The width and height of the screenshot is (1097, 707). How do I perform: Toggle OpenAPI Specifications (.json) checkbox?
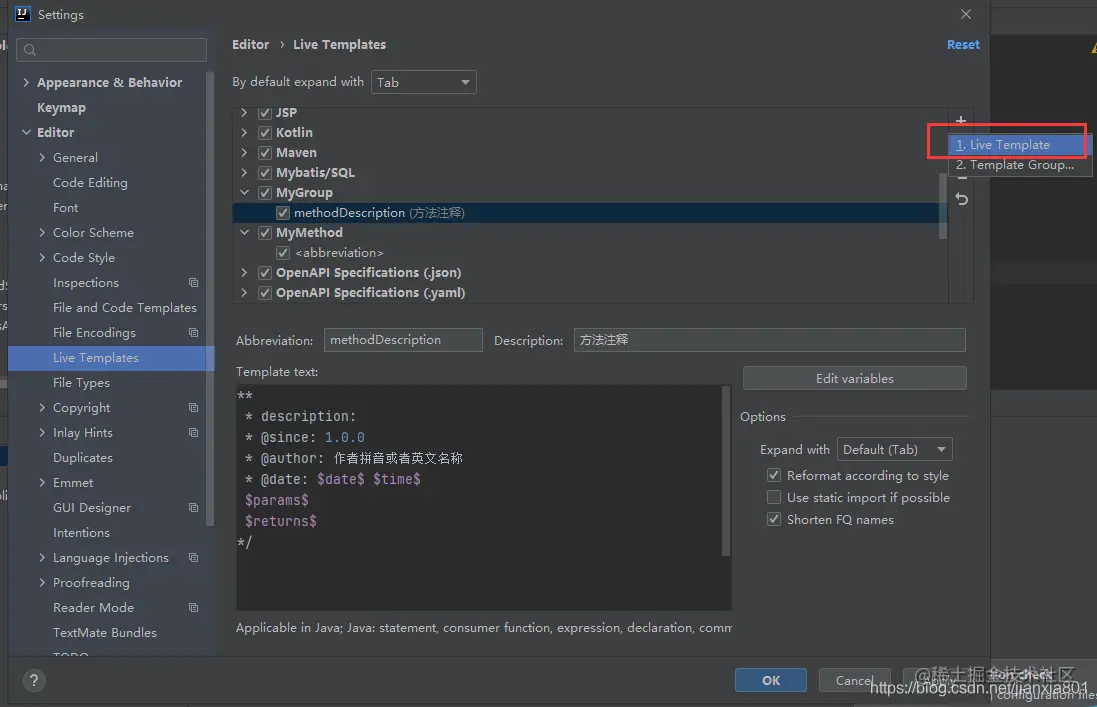tap(264, 273)
